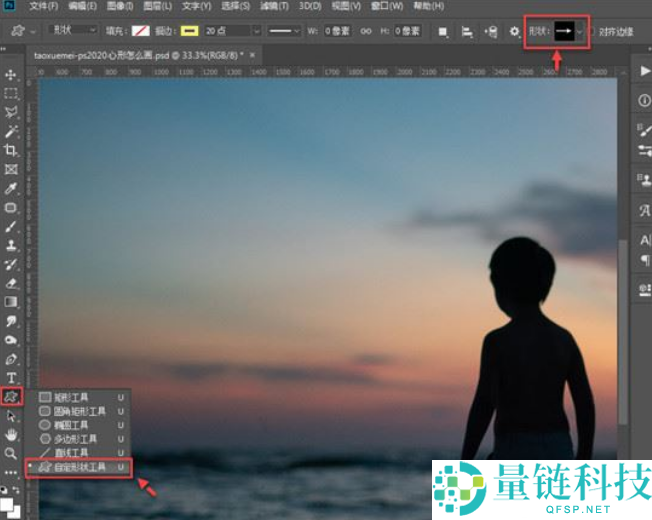This screenshot has width=652, height=520.
Task: Click the yellow stroke color swatch
Action: coord(189,31)
